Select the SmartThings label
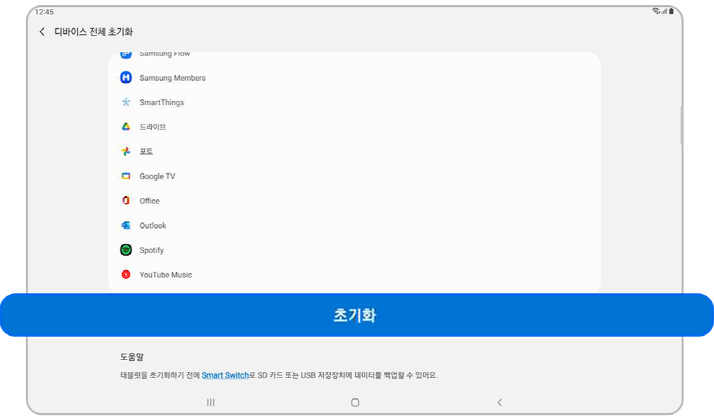Image resolution: width=714 pixels, height=417 pixels. pyautogui.click(x=162, y=102)
